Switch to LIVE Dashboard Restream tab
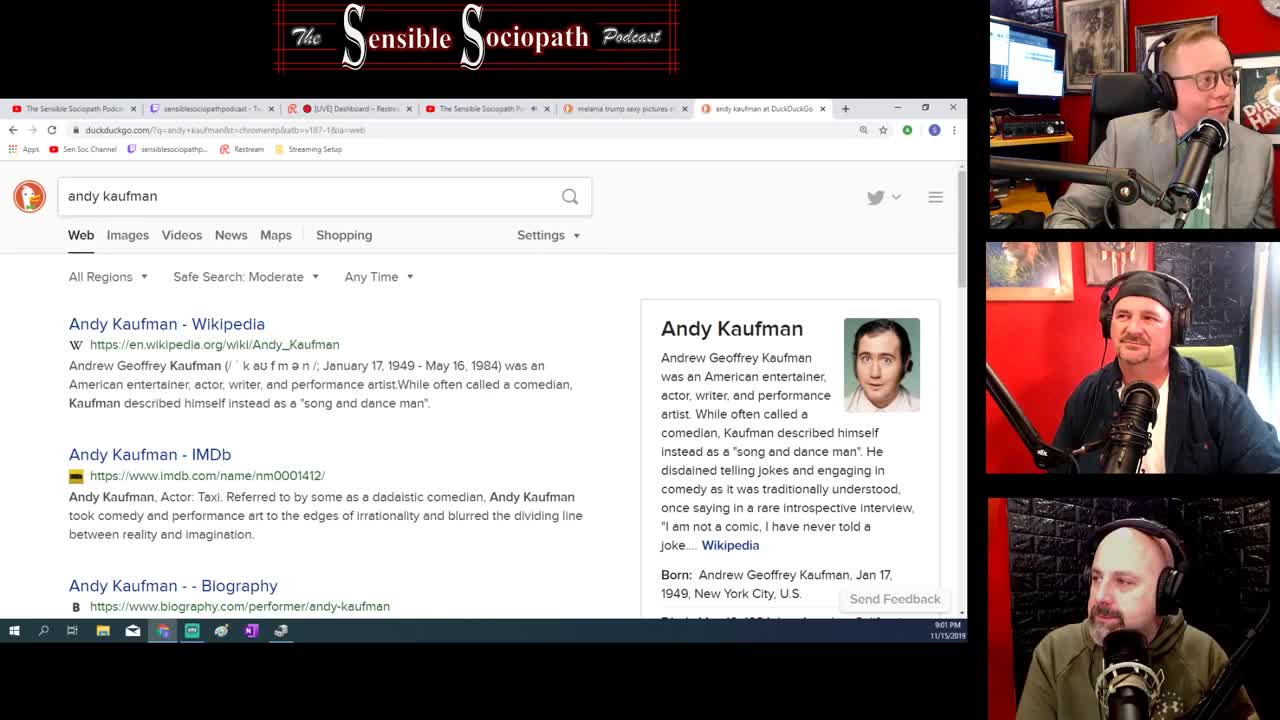Image resolution: width=1280 pixels, height=720 pixels. tap(349, 108)
